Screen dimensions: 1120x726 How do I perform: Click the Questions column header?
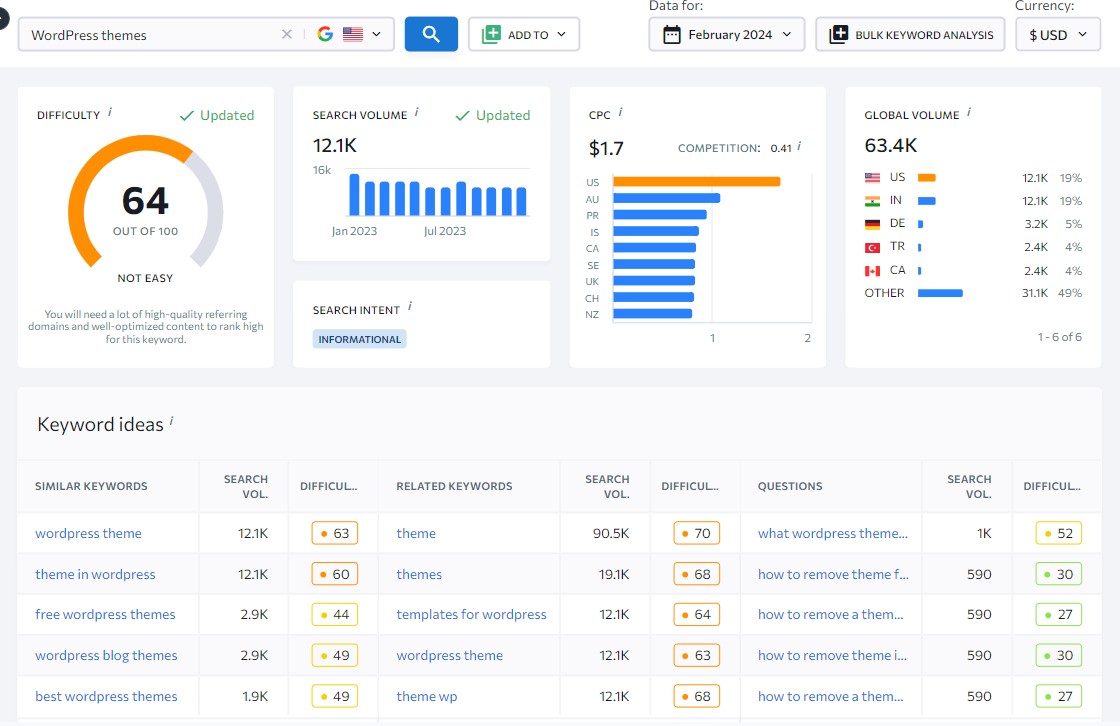(790, 486)
